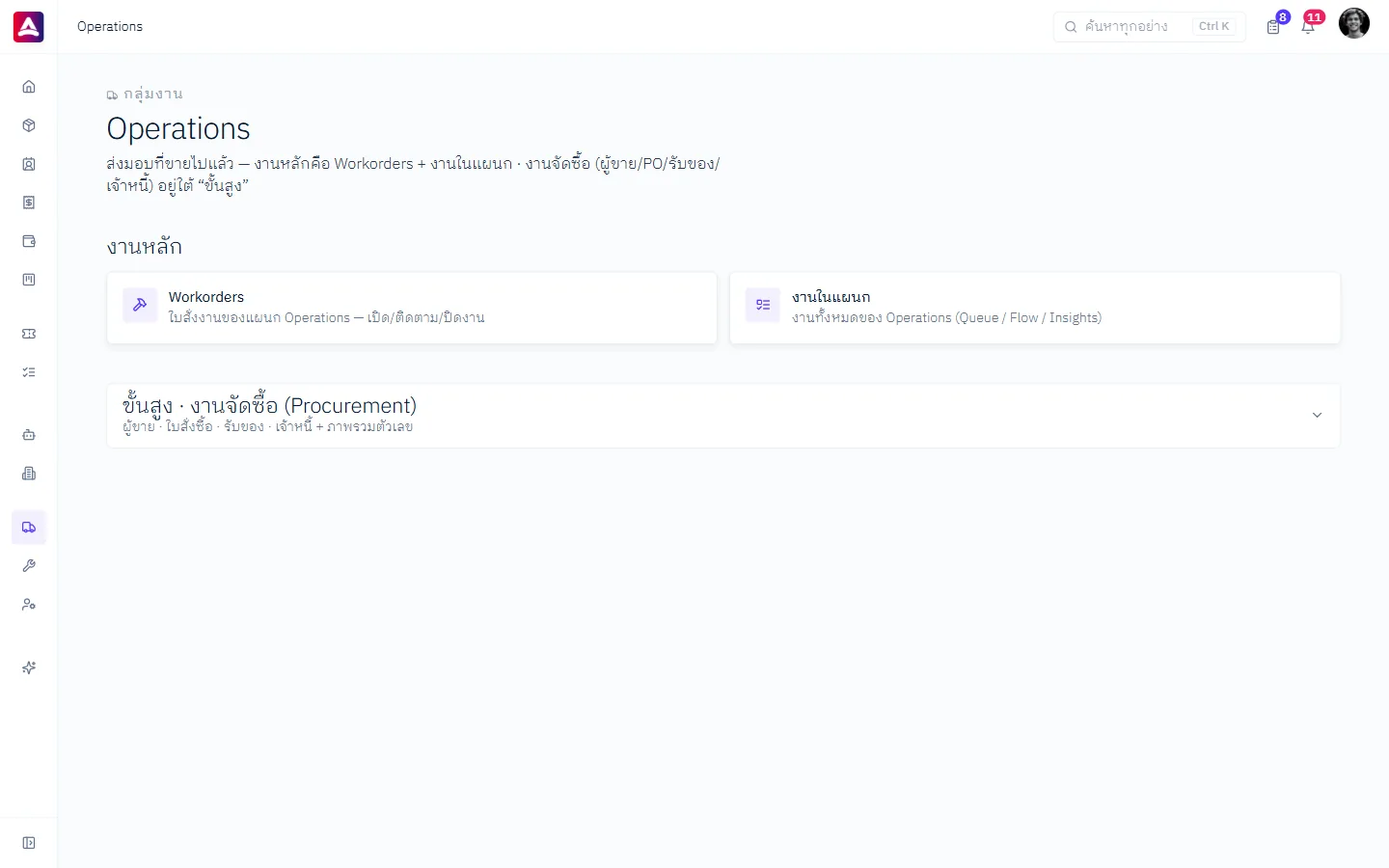Open the user profile avatar
The width and height of the screenshot is (1389, 868).
1354,24
